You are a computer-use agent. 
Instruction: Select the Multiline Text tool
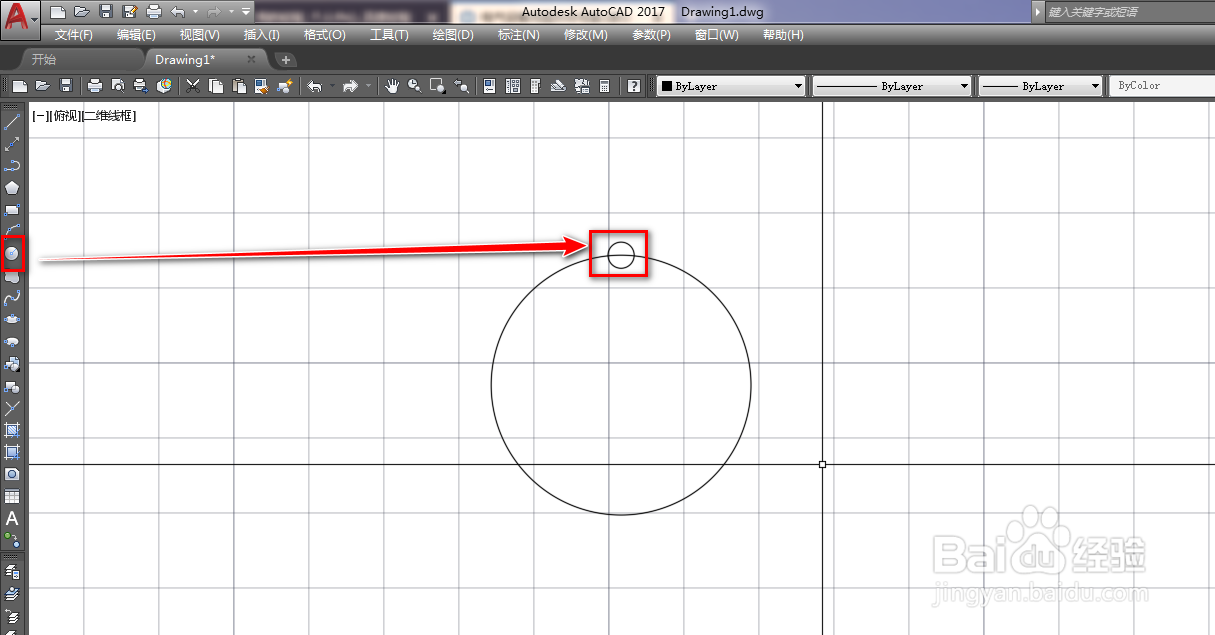[12, 518]
